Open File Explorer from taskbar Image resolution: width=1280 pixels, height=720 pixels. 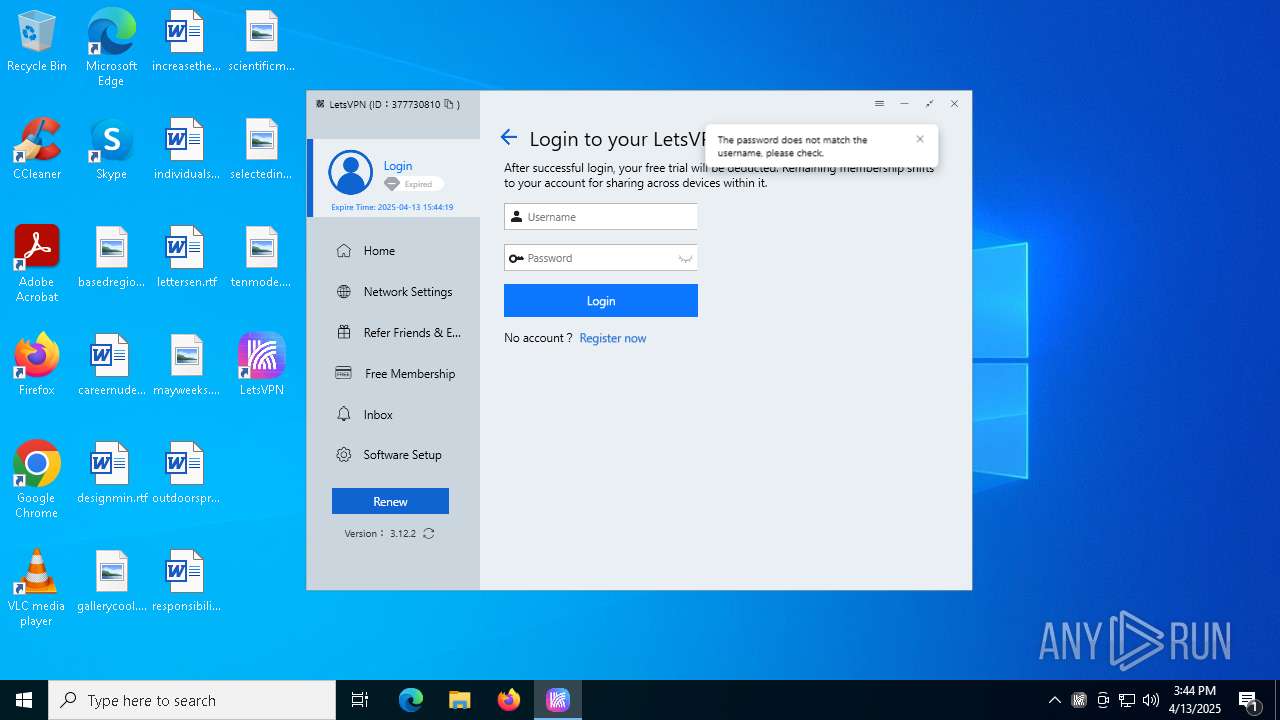pyautogui.click(x=459, y=700)
